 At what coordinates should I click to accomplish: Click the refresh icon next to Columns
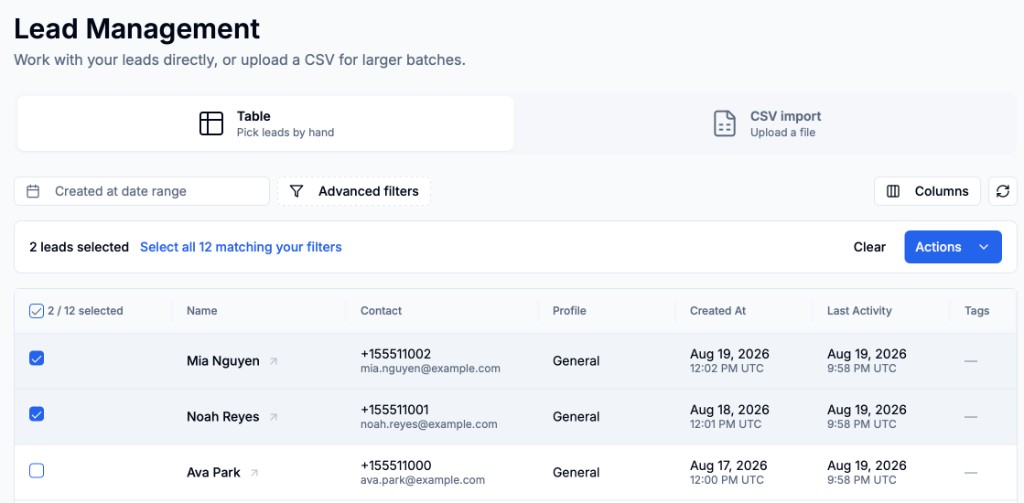[x=1002, y=191]
